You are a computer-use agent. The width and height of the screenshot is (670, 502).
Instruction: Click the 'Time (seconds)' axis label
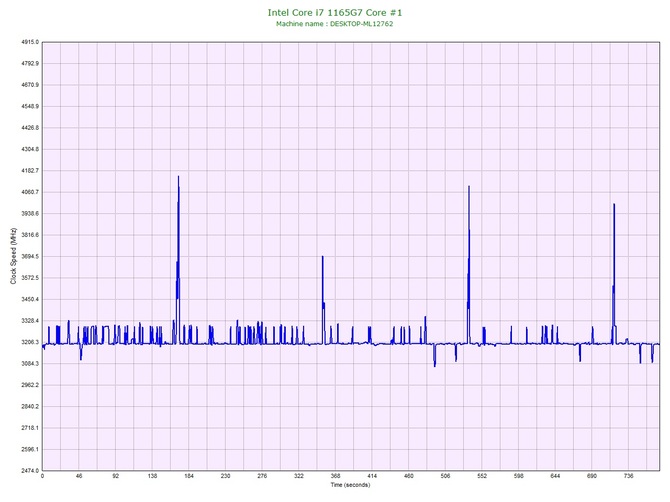350,485
